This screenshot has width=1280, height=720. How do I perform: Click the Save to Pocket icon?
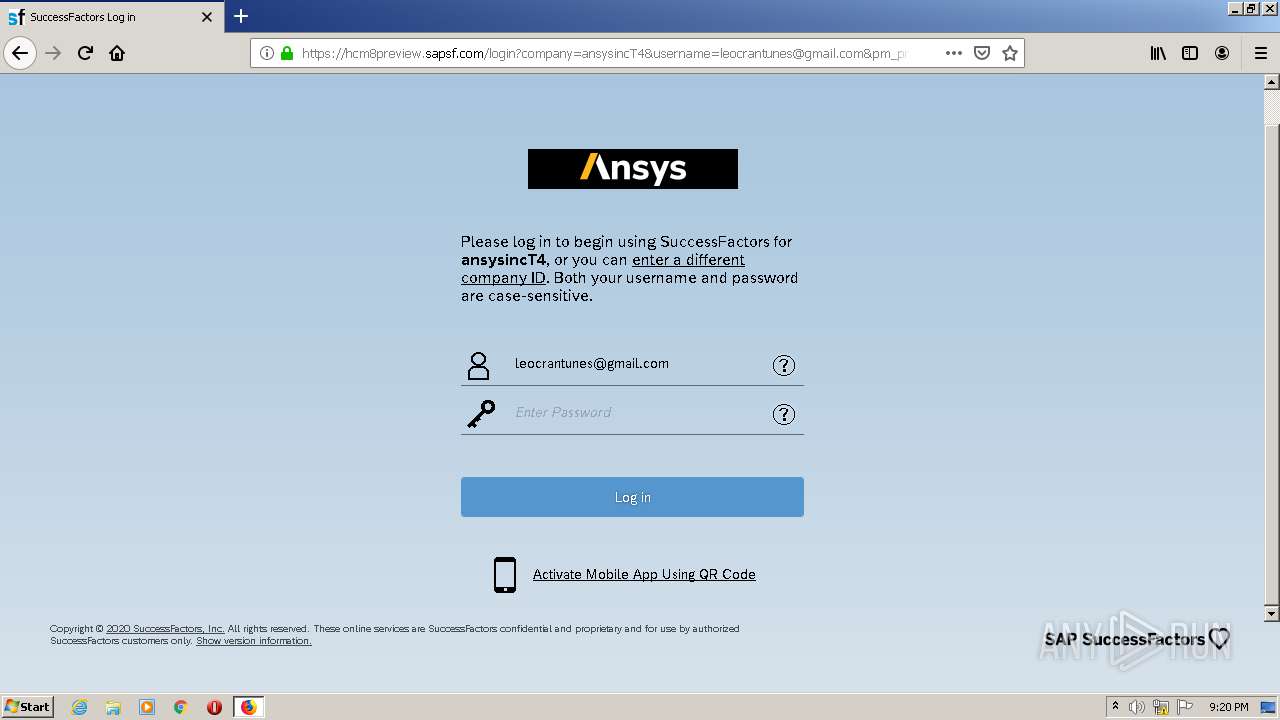click(x=982, y=53)
